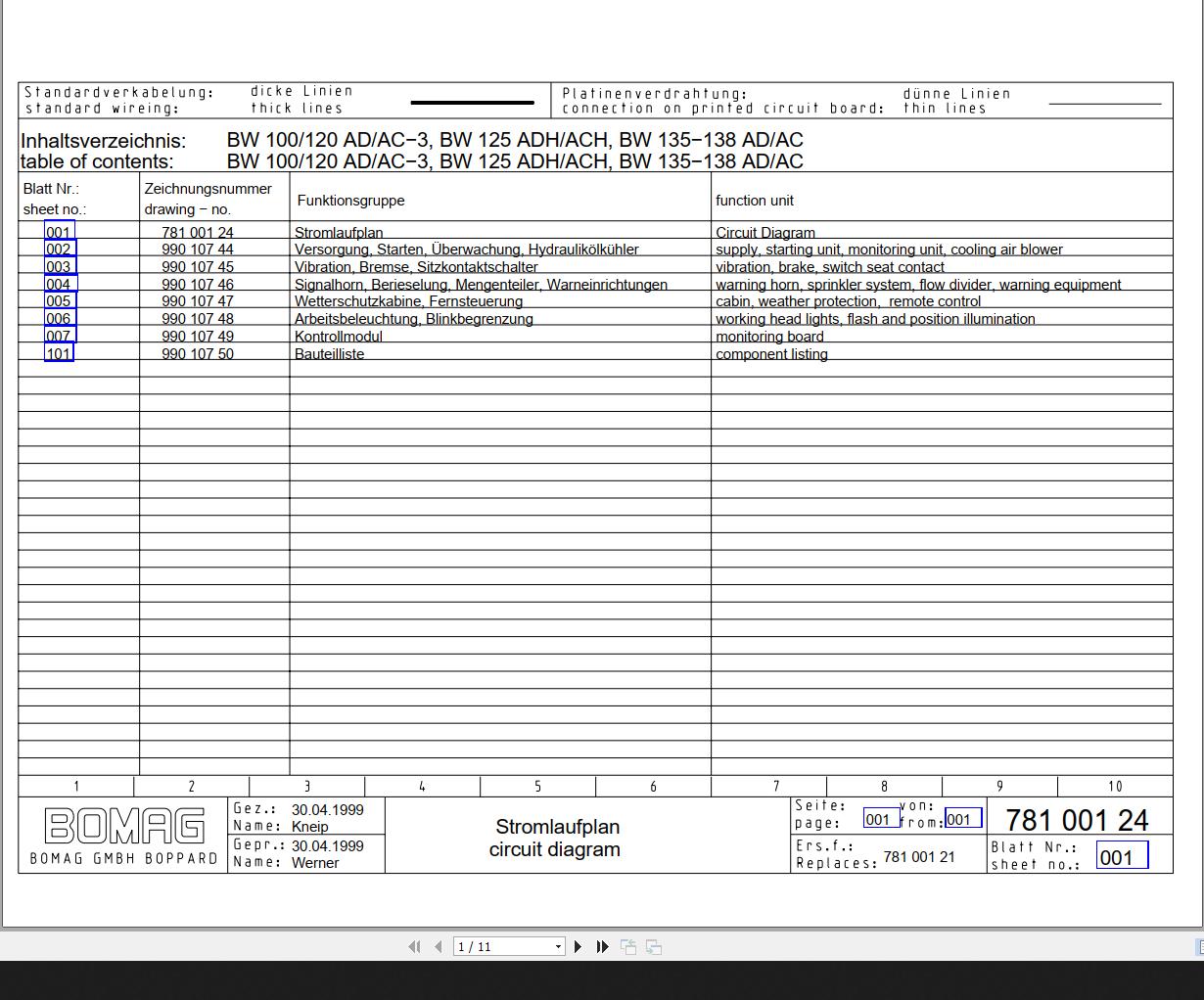The width and height of the screenshot is (1204, 1000).
Task: Click 'Circuit Diagram' function unit entry
Action: 765,233
